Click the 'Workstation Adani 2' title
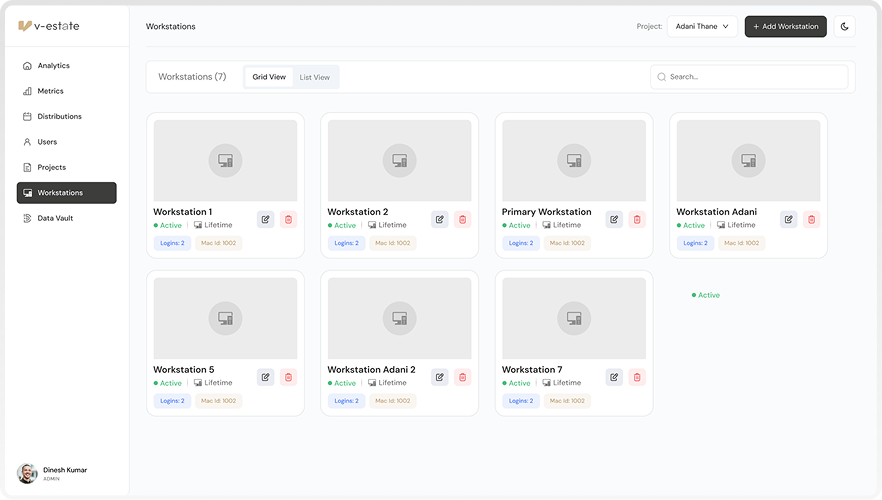 (371, 370)
